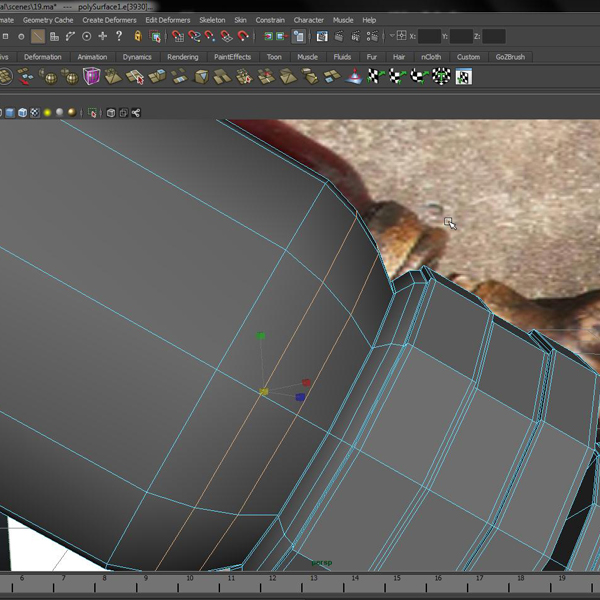The image size is (600, 600).
Task: Open the Character menu
Action: (x=308, y=20)
